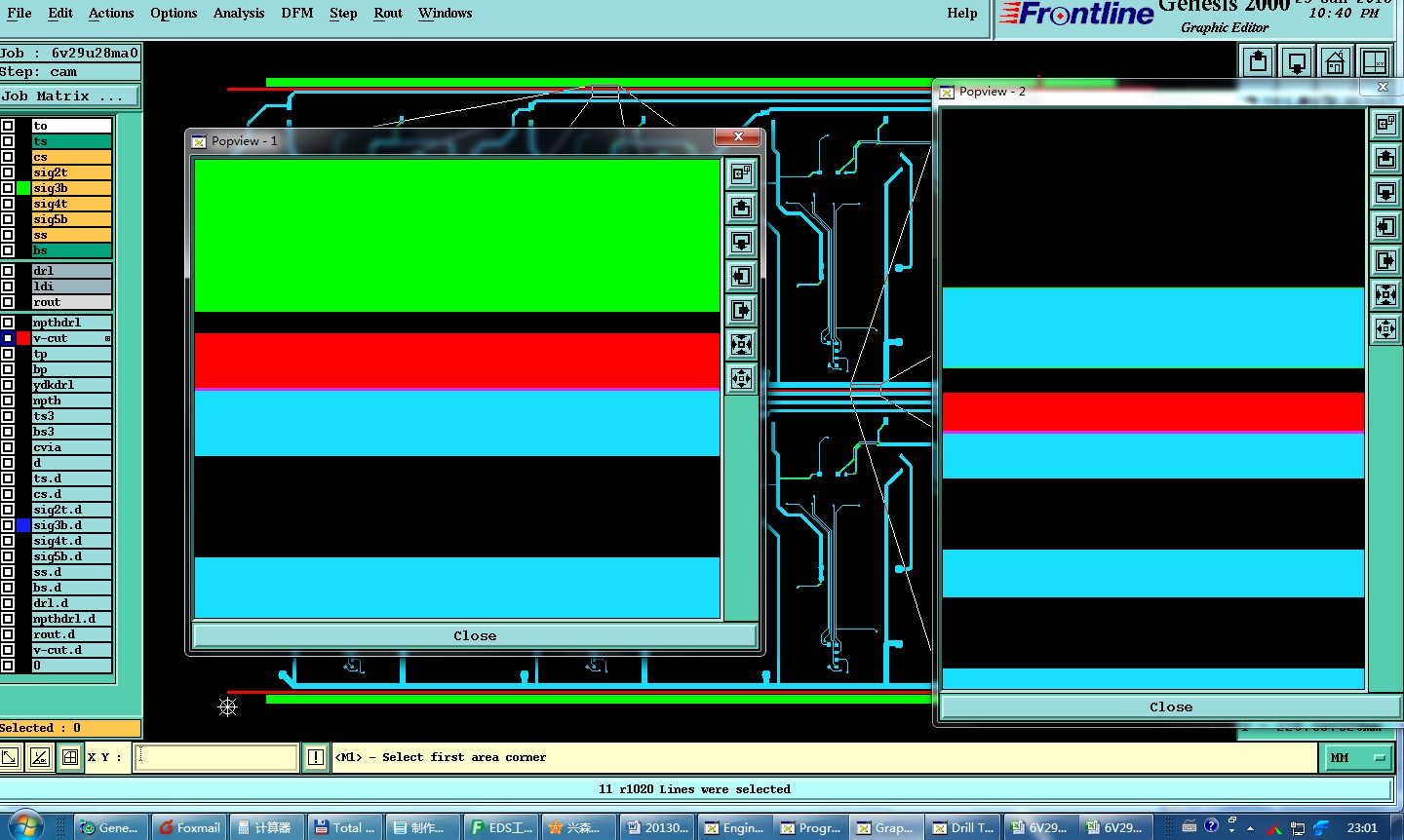This screenshot has width=1404, height=840.
Task: Open the Step menu
Action: pyautogui.click(x=343, y=13)
